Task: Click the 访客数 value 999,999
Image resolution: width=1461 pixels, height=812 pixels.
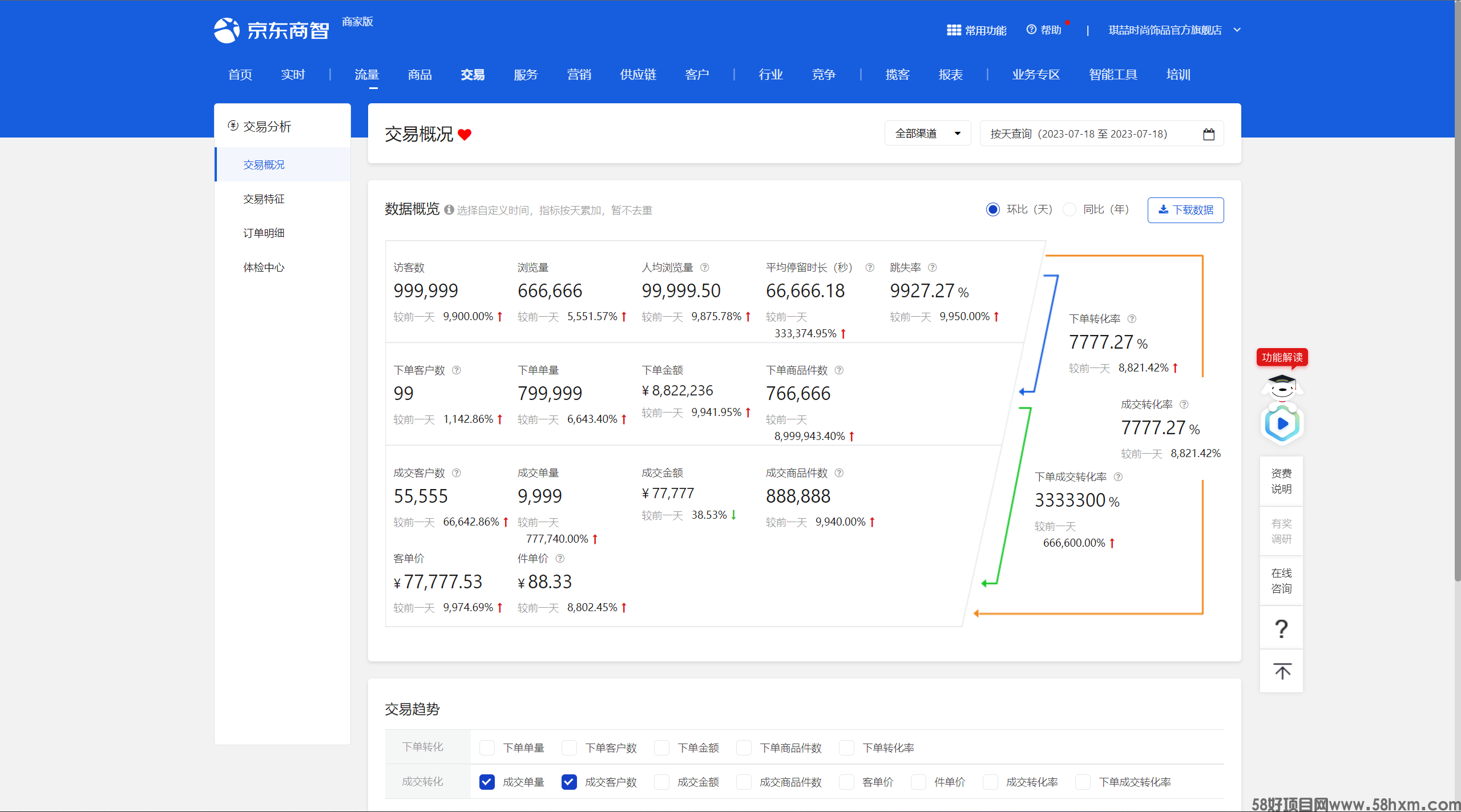Action: [426, 291]
